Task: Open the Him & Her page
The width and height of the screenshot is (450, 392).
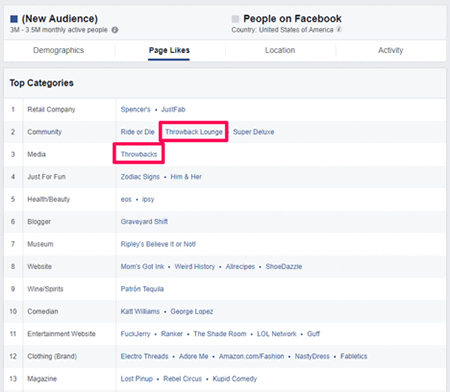Action: [186, 177]
